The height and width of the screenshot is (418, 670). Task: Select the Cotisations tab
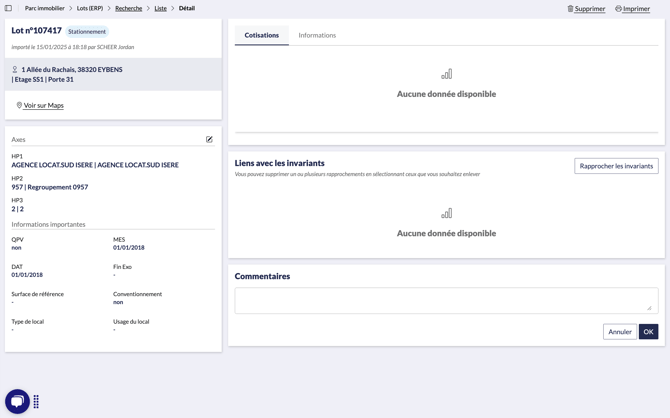coord(262,35)
